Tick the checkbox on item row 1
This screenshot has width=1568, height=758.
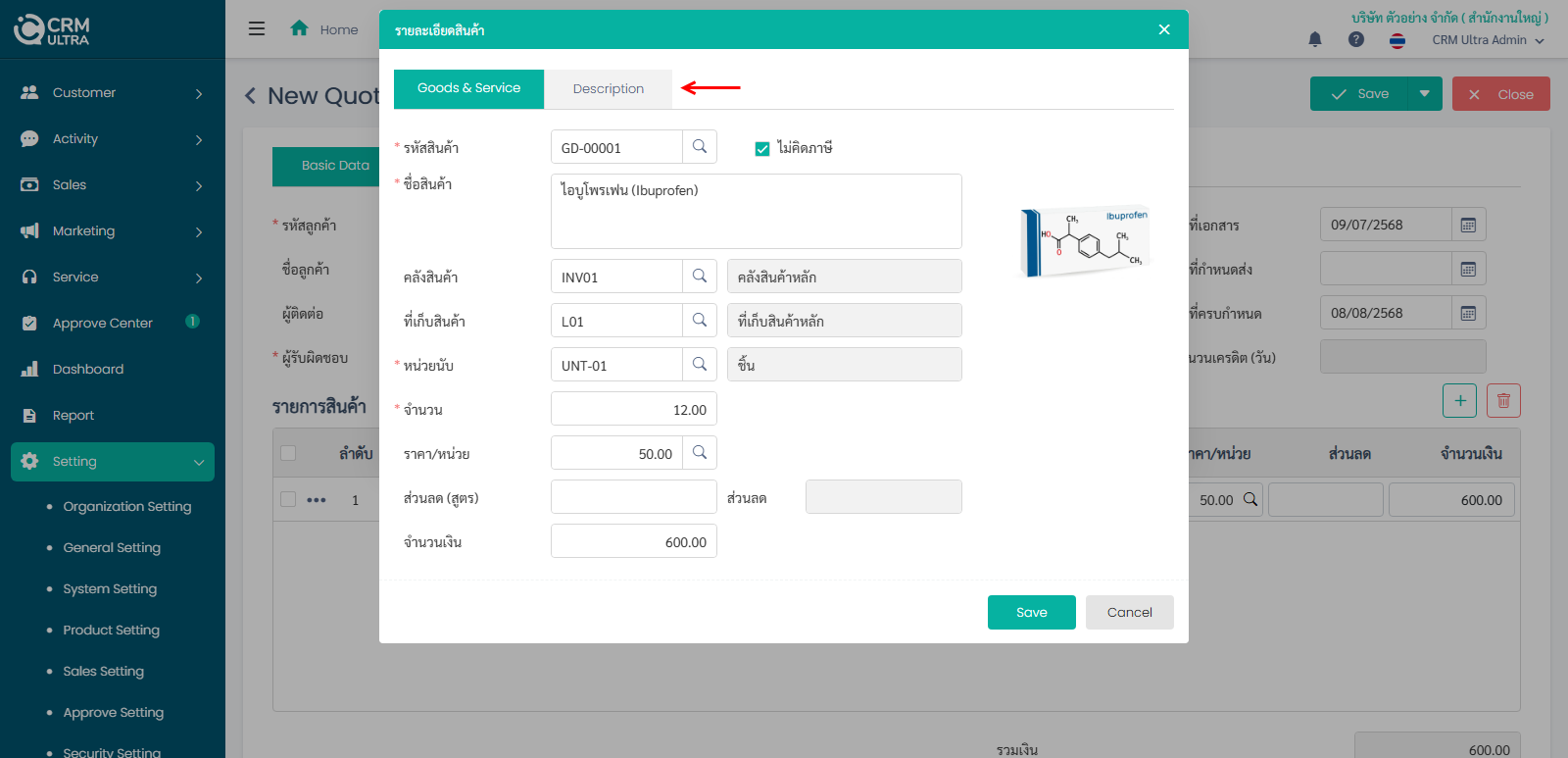pos(288,499)
